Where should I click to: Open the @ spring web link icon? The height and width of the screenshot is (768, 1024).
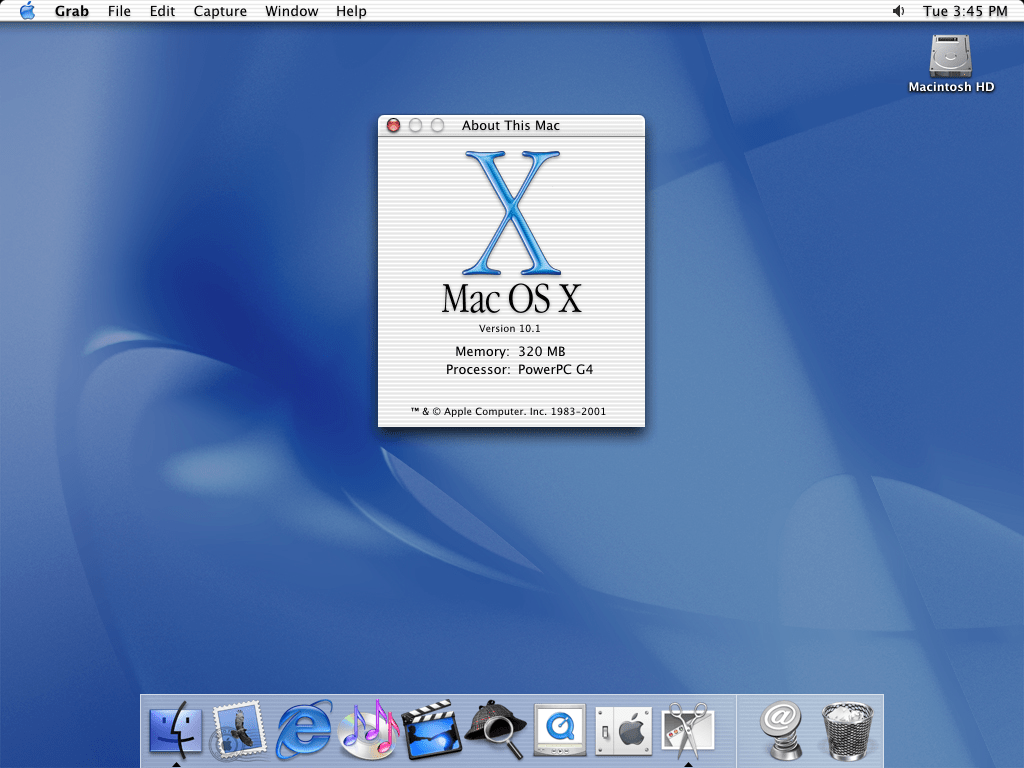(x=783, y=732)
